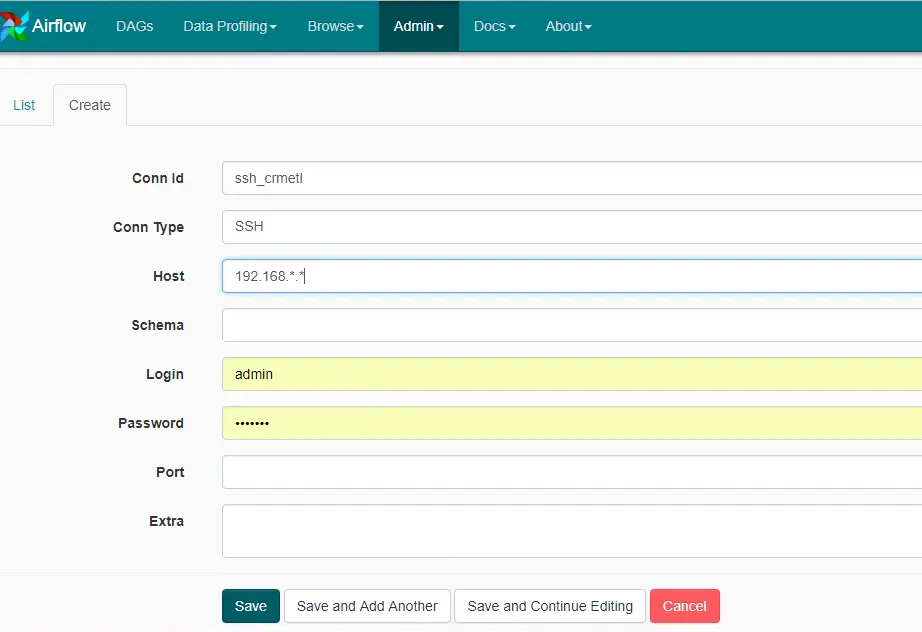Click the empty Port field
The height and width of the screenshot is (632, 922).
(x=572, y=472)
